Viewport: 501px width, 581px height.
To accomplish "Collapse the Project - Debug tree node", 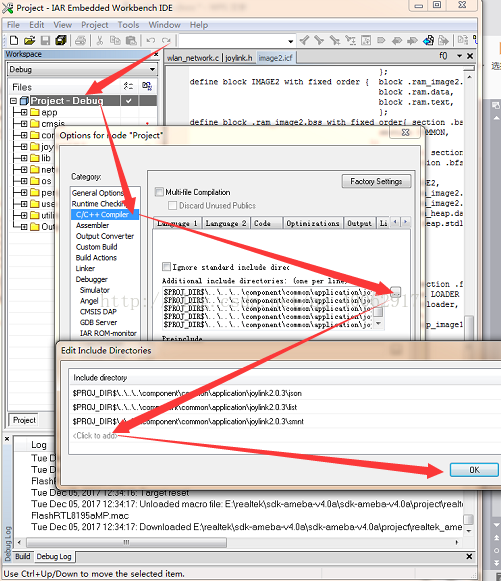I will [x=14, y=101].
